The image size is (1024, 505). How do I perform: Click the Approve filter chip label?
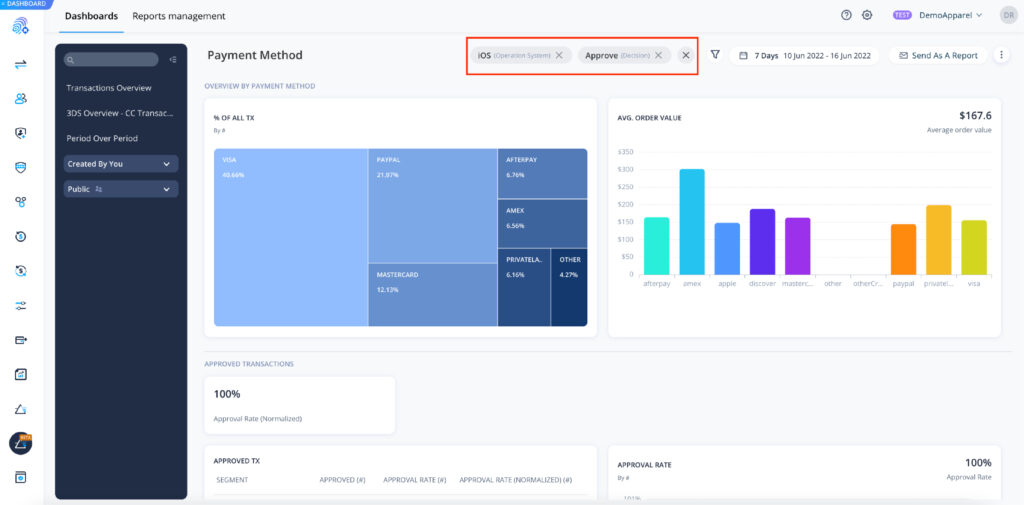tap(601, 56)
